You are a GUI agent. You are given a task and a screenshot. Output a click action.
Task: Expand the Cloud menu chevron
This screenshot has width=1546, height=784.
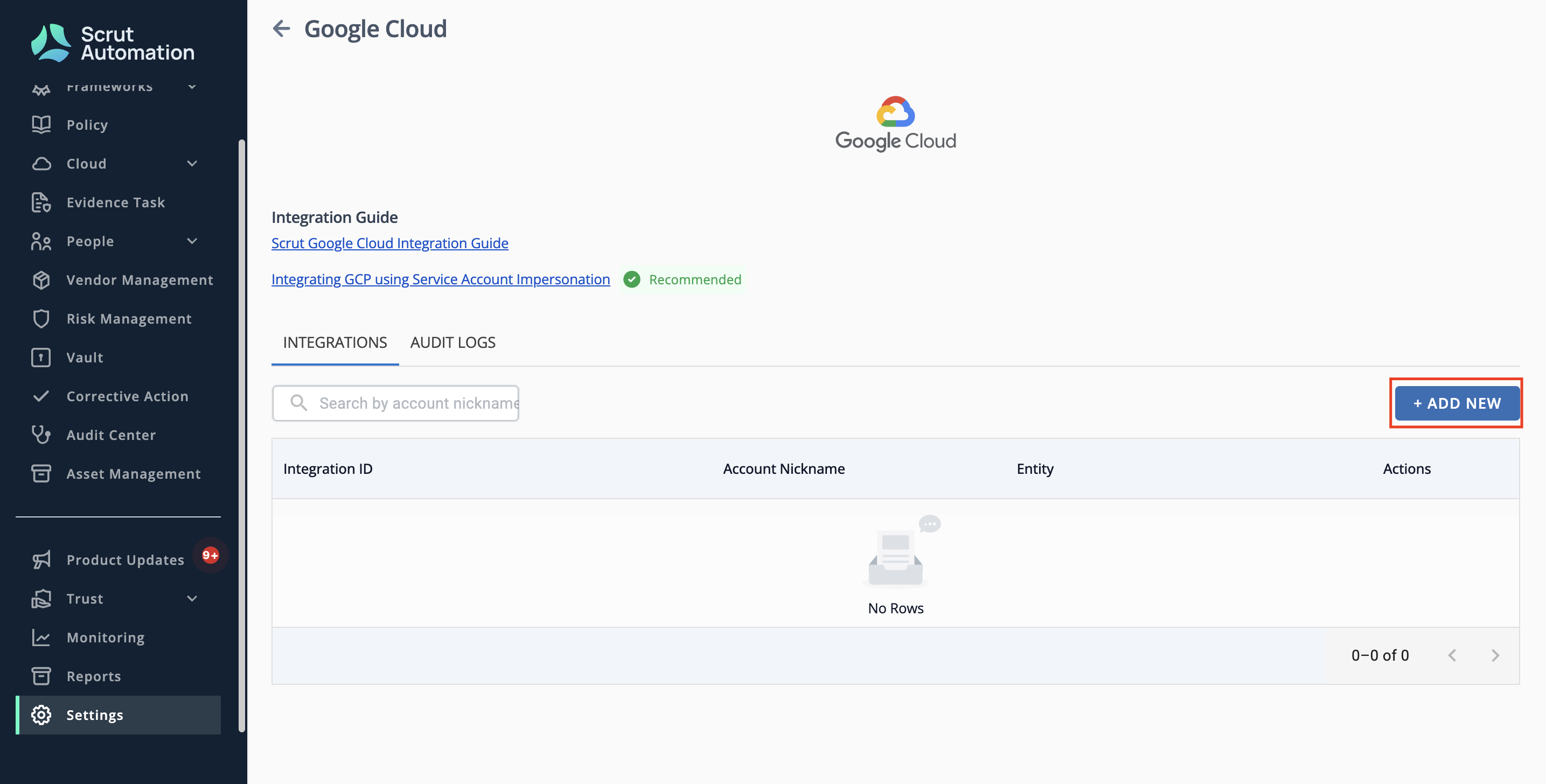click(192, 164)
